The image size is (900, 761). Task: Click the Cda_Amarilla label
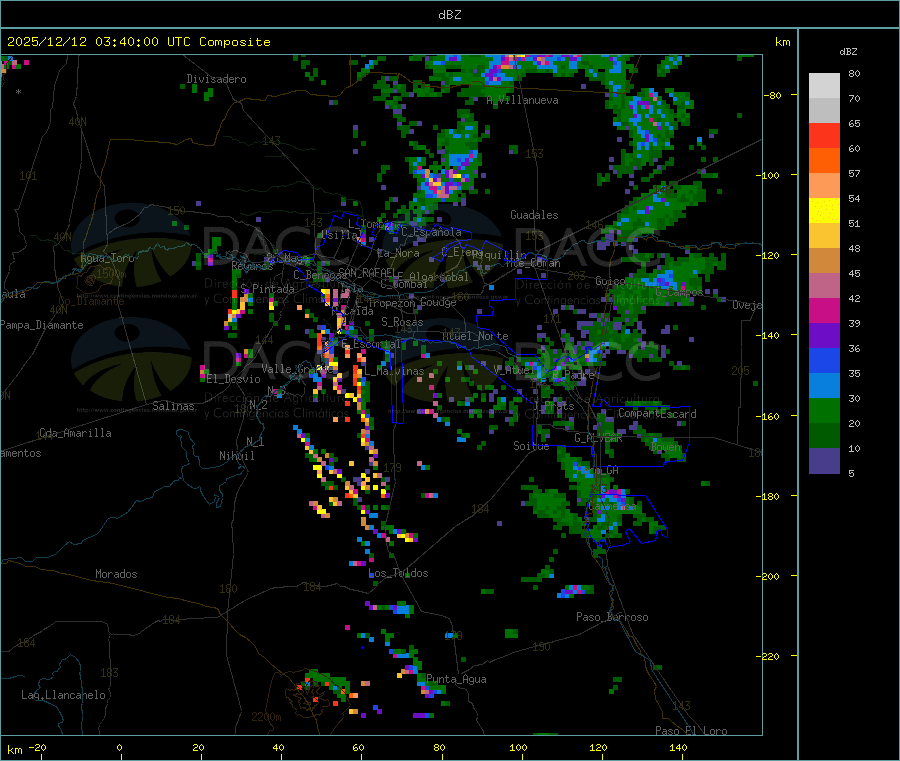point(75,433)
